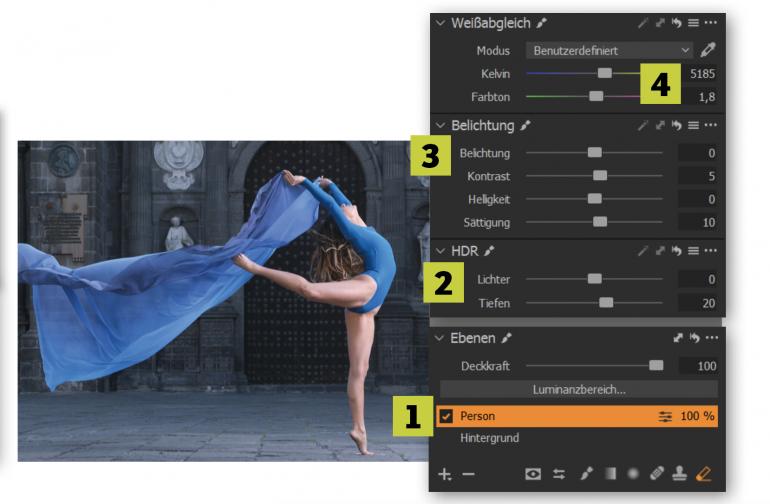770x504 pixels.
Task: Click the Luminanzbereich button
Action: point(578,389)
